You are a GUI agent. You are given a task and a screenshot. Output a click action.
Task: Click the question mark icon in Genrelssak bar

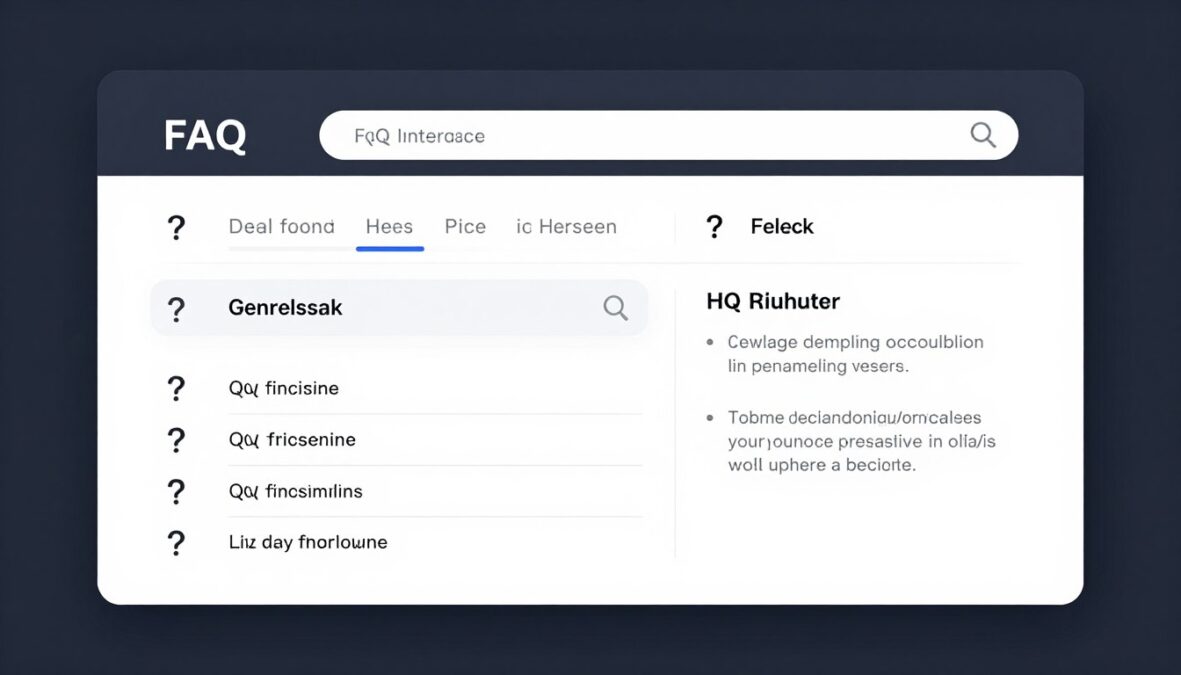point(176,308)
